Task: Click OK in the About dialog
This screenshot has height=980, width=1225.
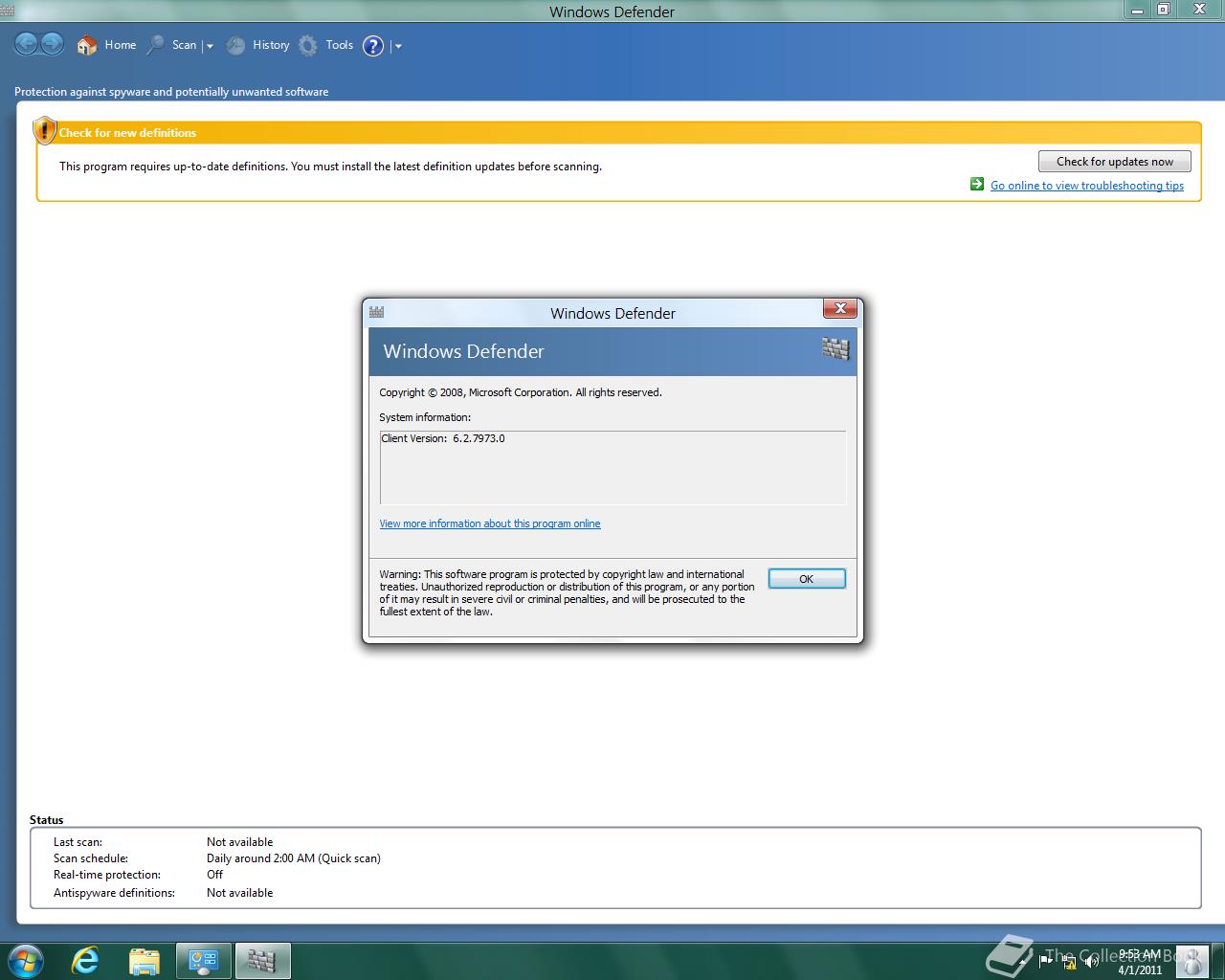Action: (x=807, y=579)
